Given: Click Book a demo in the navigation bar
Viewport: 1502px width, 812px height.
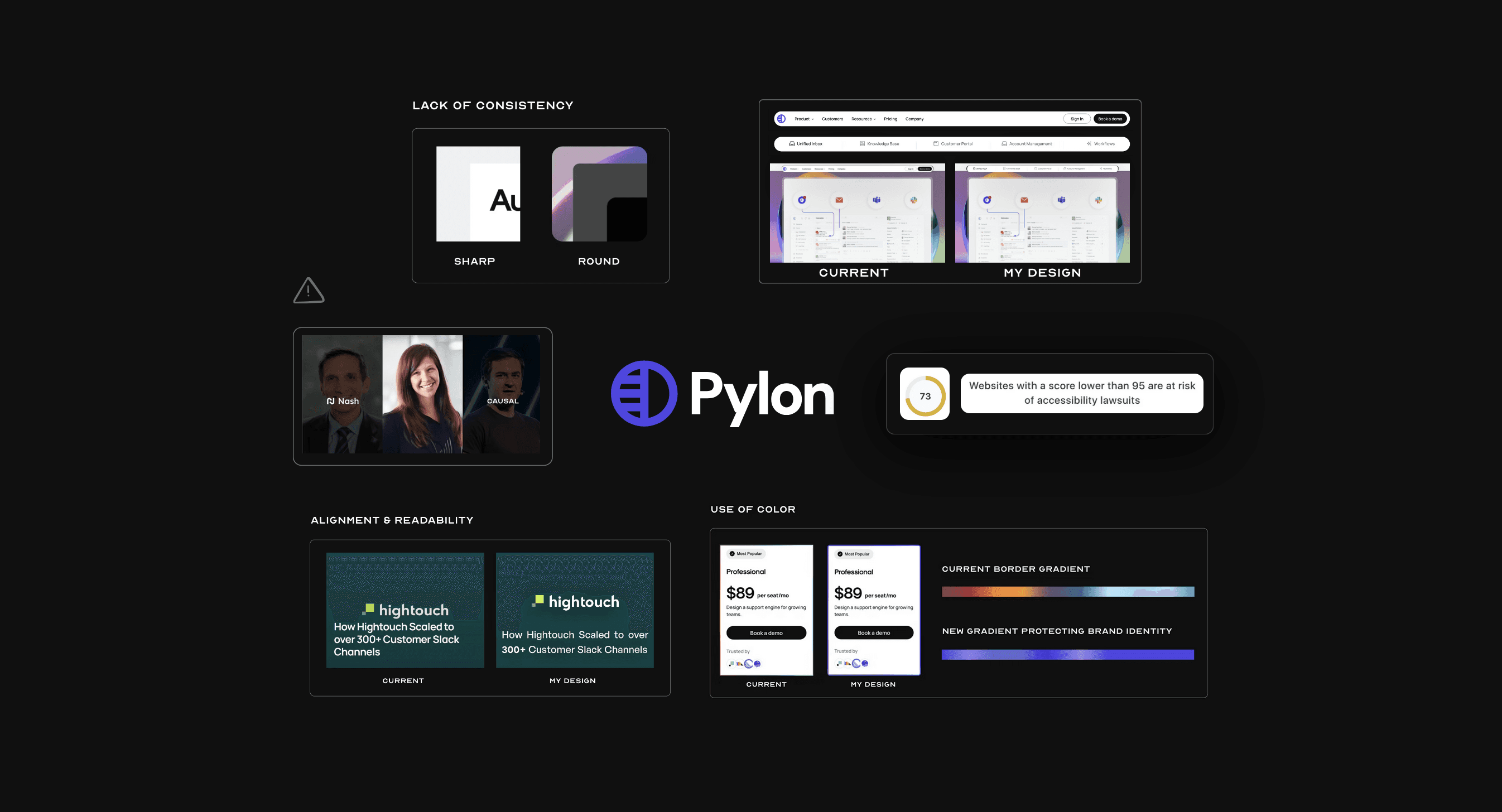Looking at the screenshot, I should pyautogui.click(x=1110, y=119).
